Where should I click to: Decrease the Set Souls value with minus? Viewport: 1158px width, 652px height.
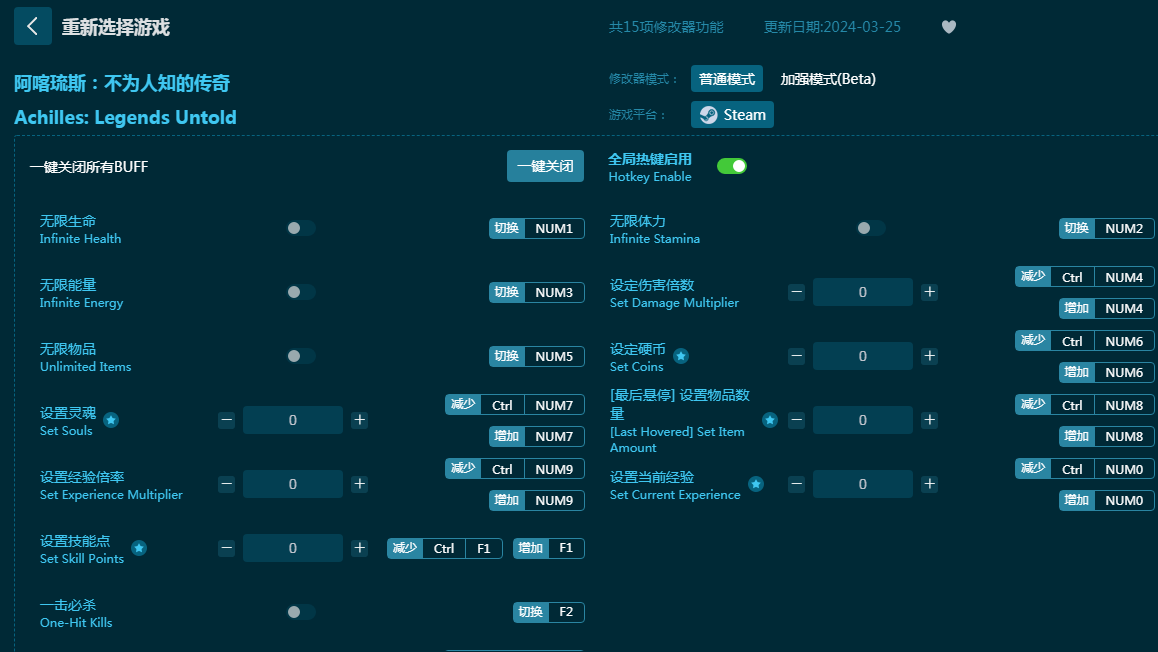pyautogui.click(x=227, y=420)
